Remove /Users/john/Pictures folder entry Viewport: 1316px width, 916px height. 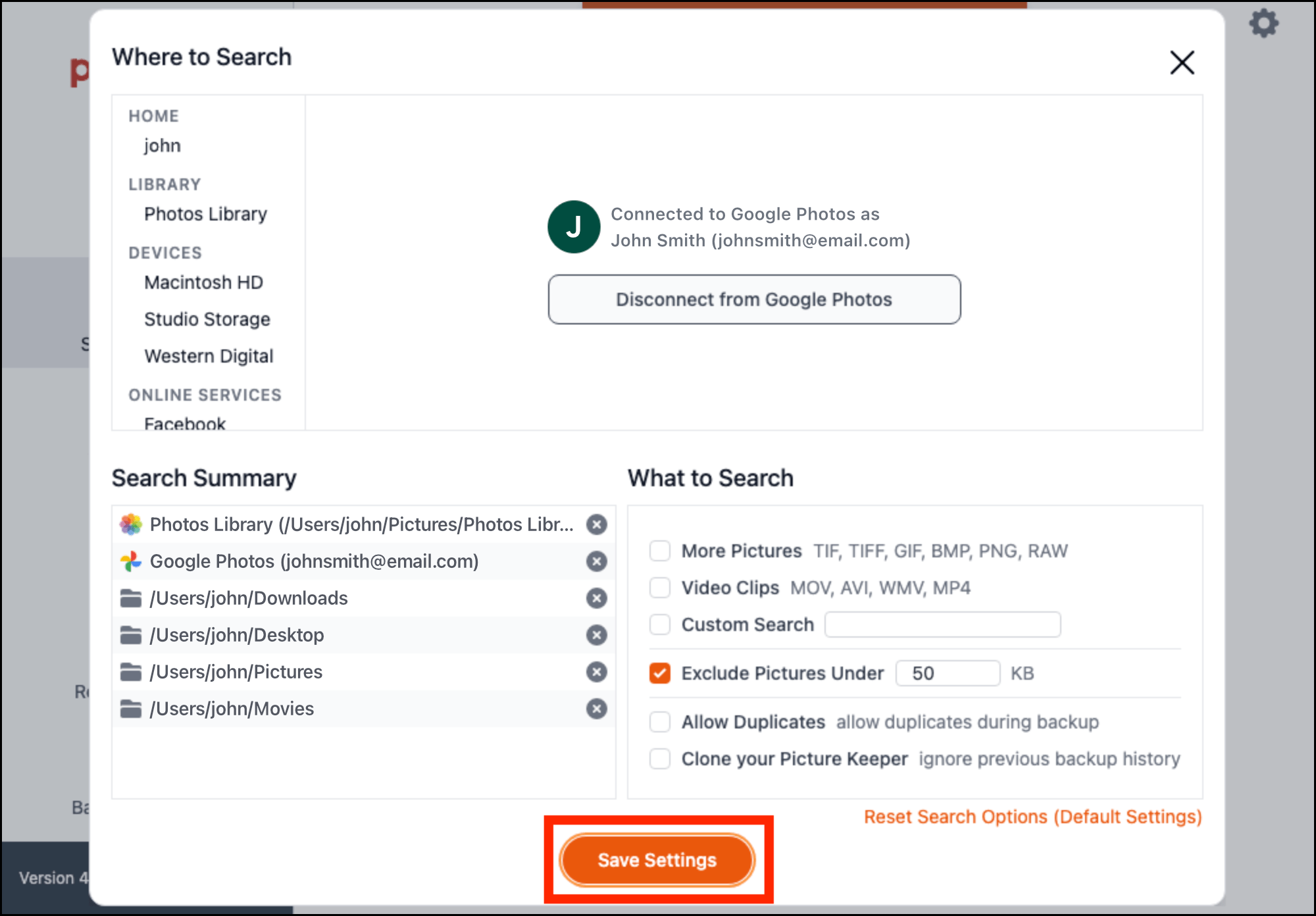click(x=596, y=672)
